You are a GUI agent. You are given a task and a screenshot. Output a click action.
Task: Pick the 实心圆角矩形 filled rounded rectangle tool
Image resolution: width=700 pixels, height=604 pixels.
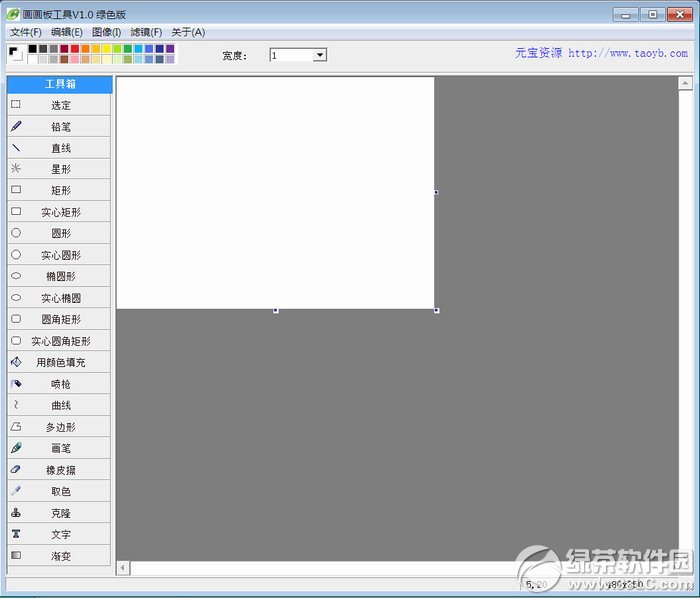[59, 341]
